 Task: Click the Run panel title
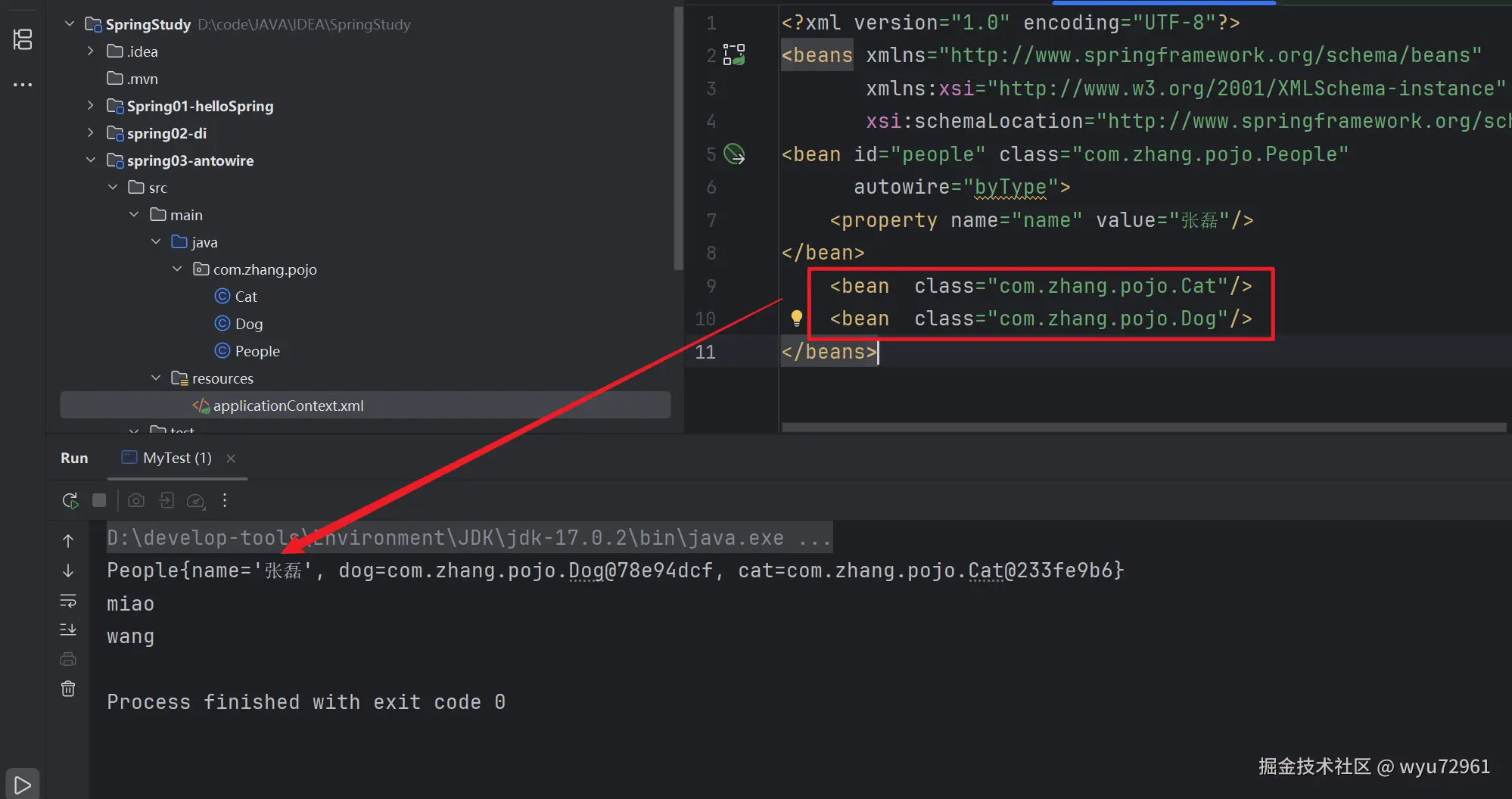(x=74, y=458)
